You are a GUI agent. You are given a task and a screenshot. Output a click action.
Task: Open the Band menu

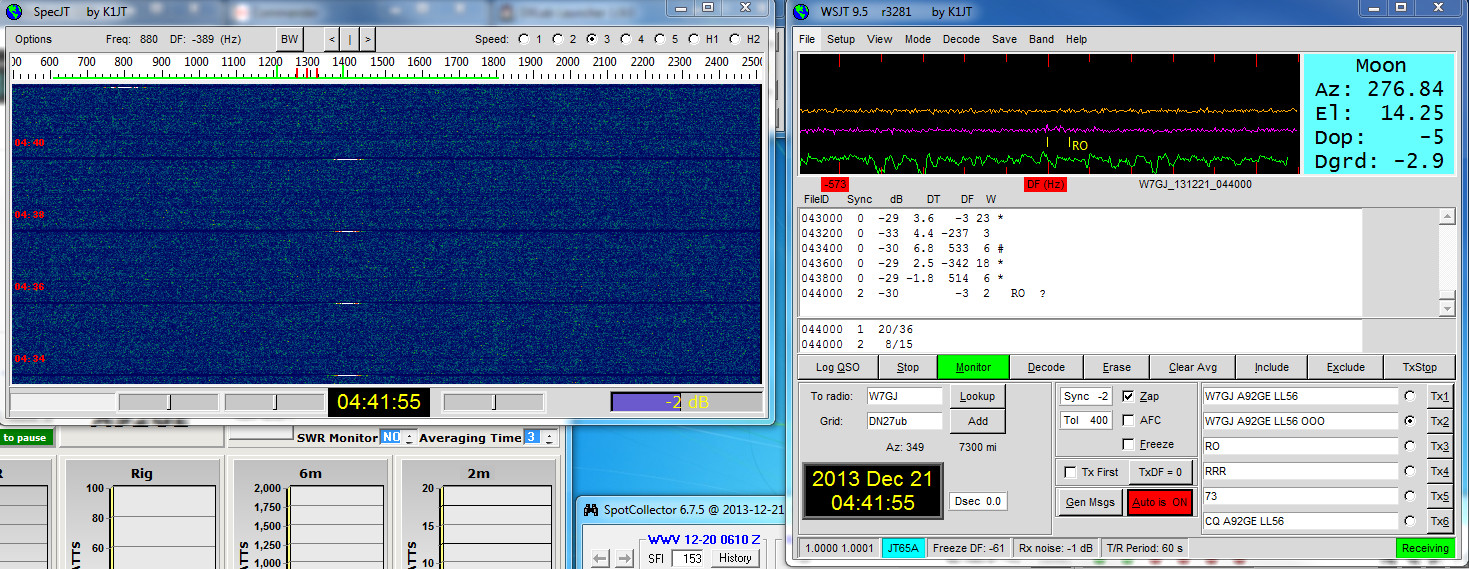1041,40
